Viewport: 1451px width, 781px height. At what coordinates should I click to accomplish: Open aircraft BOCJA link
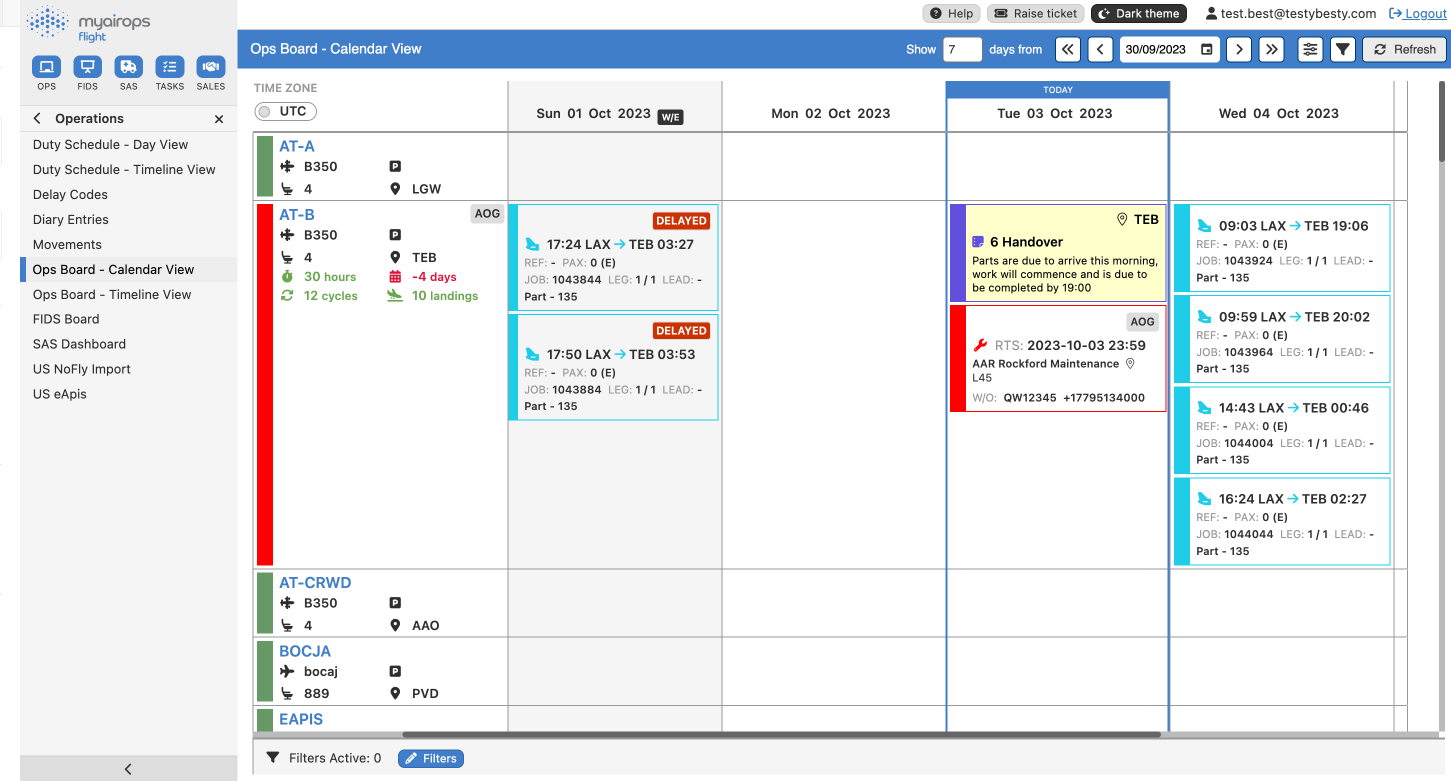(304, 650)
